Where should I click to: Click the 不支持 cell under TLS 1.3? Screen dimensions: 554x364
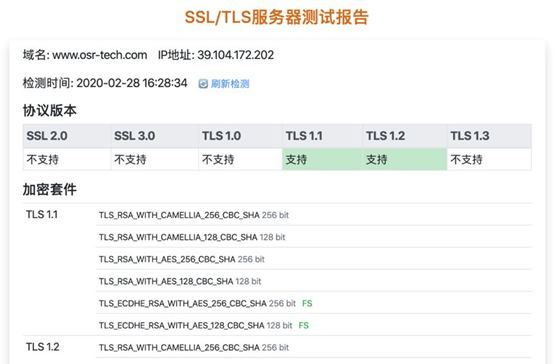point(489,159)
